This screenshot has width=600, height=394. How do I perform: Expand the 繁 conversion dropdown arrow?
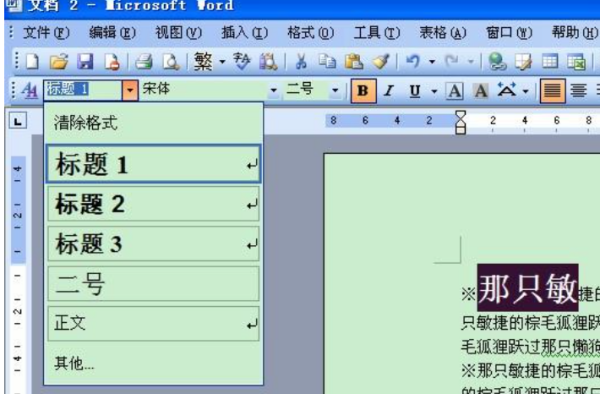tap(222, 61)
